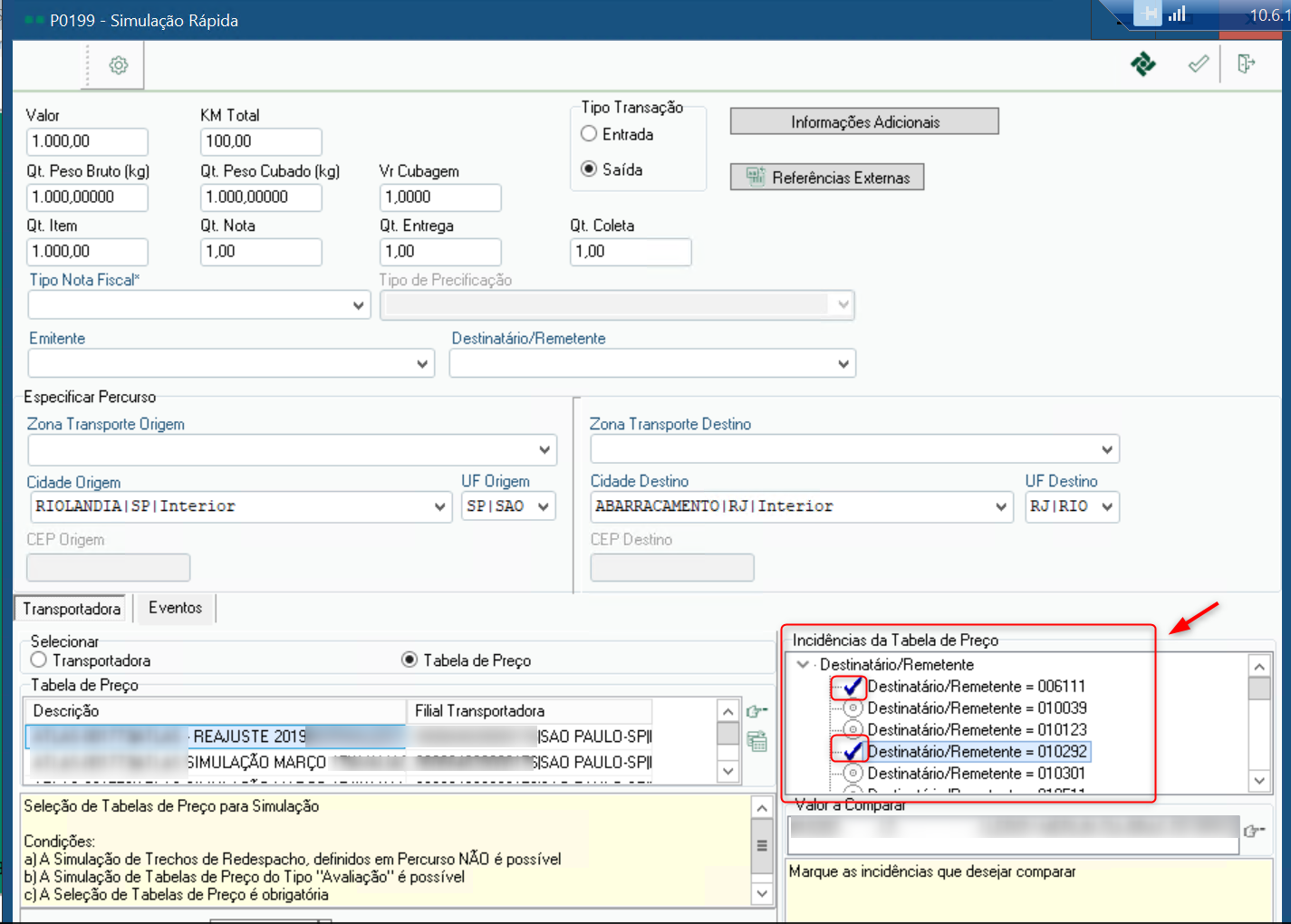Open the UF Origem dropdown

[x=544, y=506]
